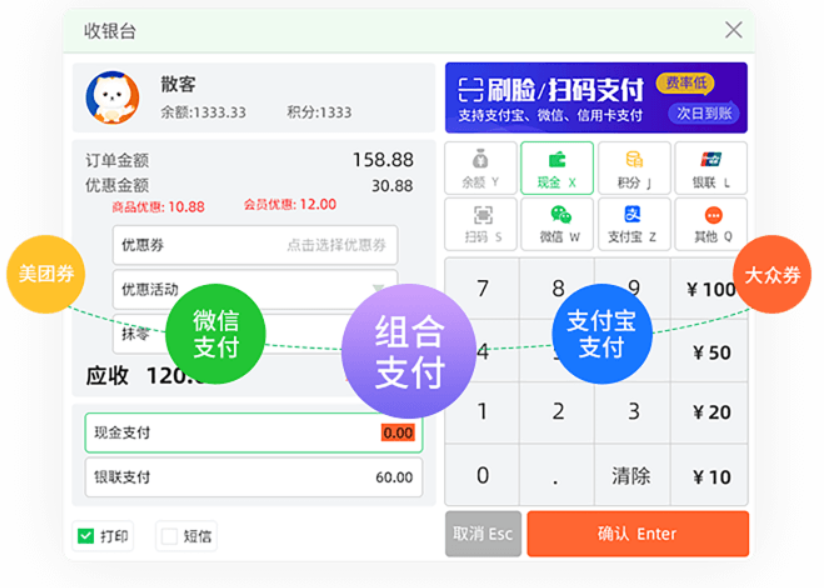Click the 组合支付 purple bubble
The width and height of the screenshot is (829, 588).
pyautogui.click(x=409, y=351)
